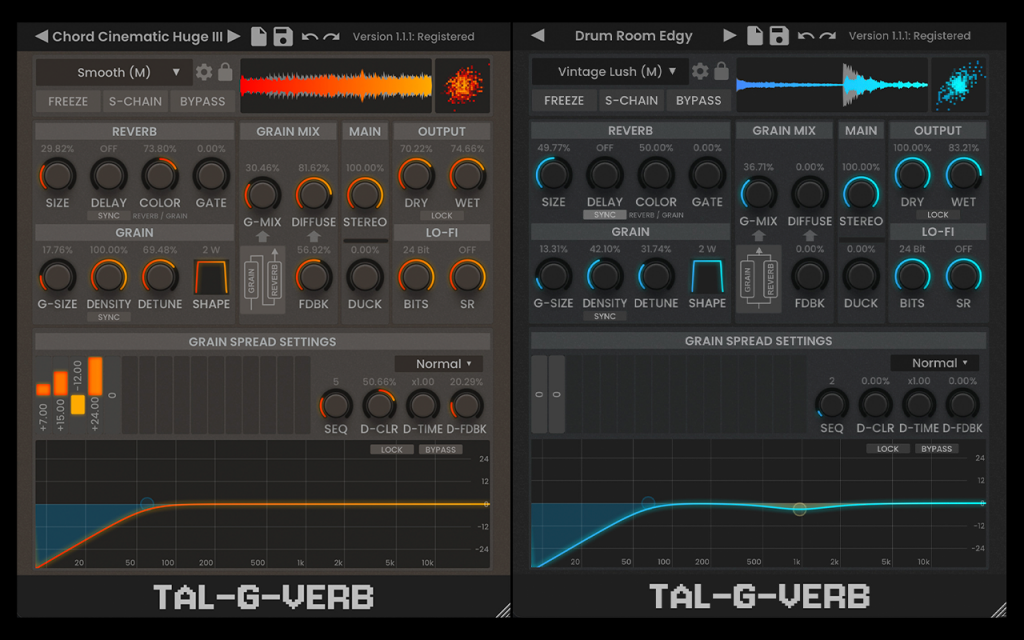Click DENSITY knob in left plugin
Screen dimensions: 1024x640
tap(108, 277)
